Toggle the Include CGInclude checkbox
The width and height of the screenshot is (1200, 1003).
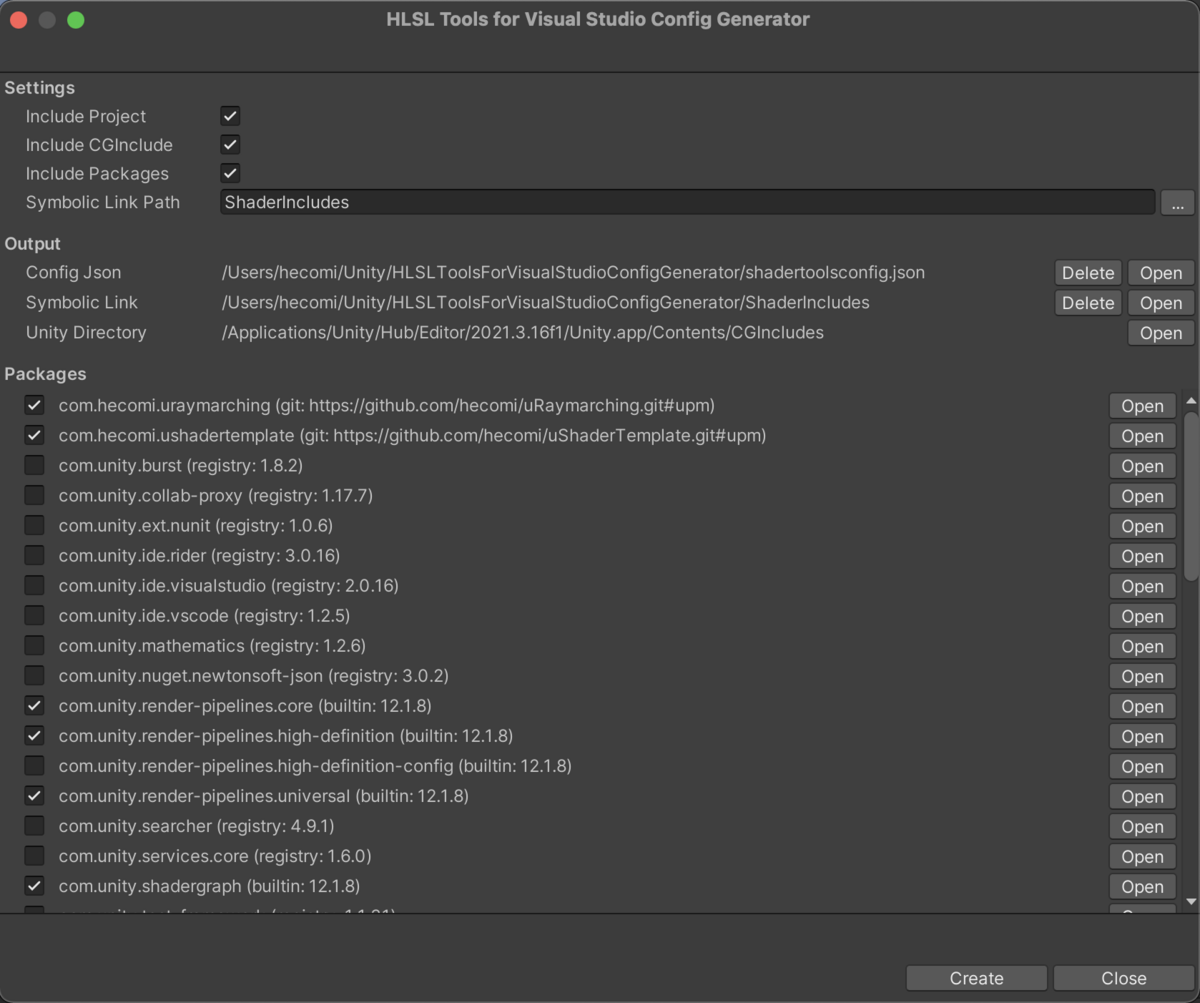(230, 145)
